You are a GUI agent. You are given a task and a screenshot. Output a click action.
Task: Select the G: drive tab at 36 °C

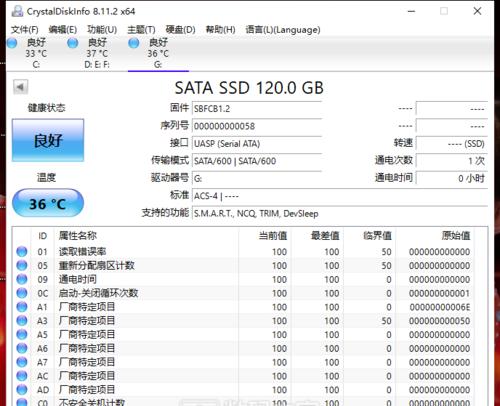pos(158,53)
